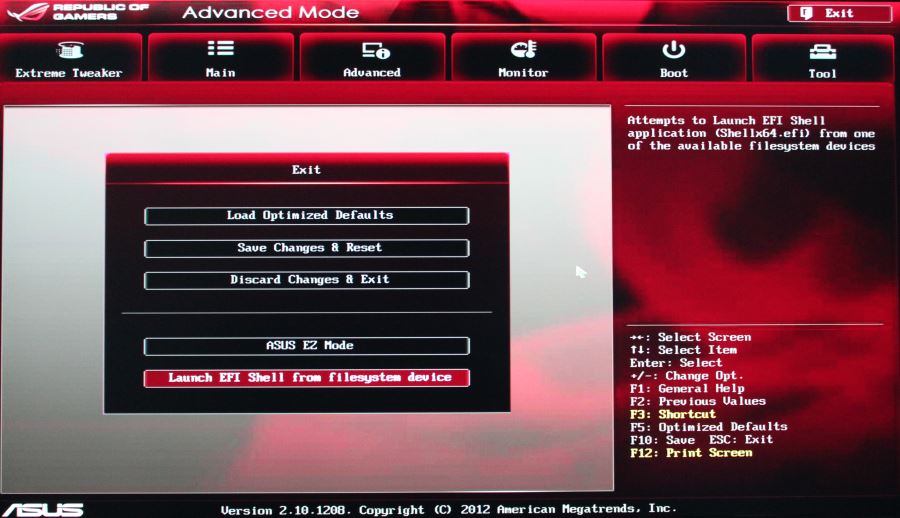Select Save Changes & Reset
The width and height of the screenshot is (900, 518).
click(307, 248)
